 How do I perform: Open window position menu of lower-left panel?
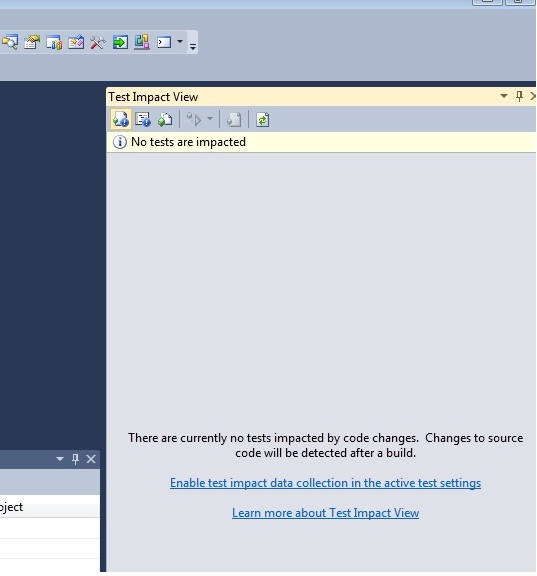(60, 459)
